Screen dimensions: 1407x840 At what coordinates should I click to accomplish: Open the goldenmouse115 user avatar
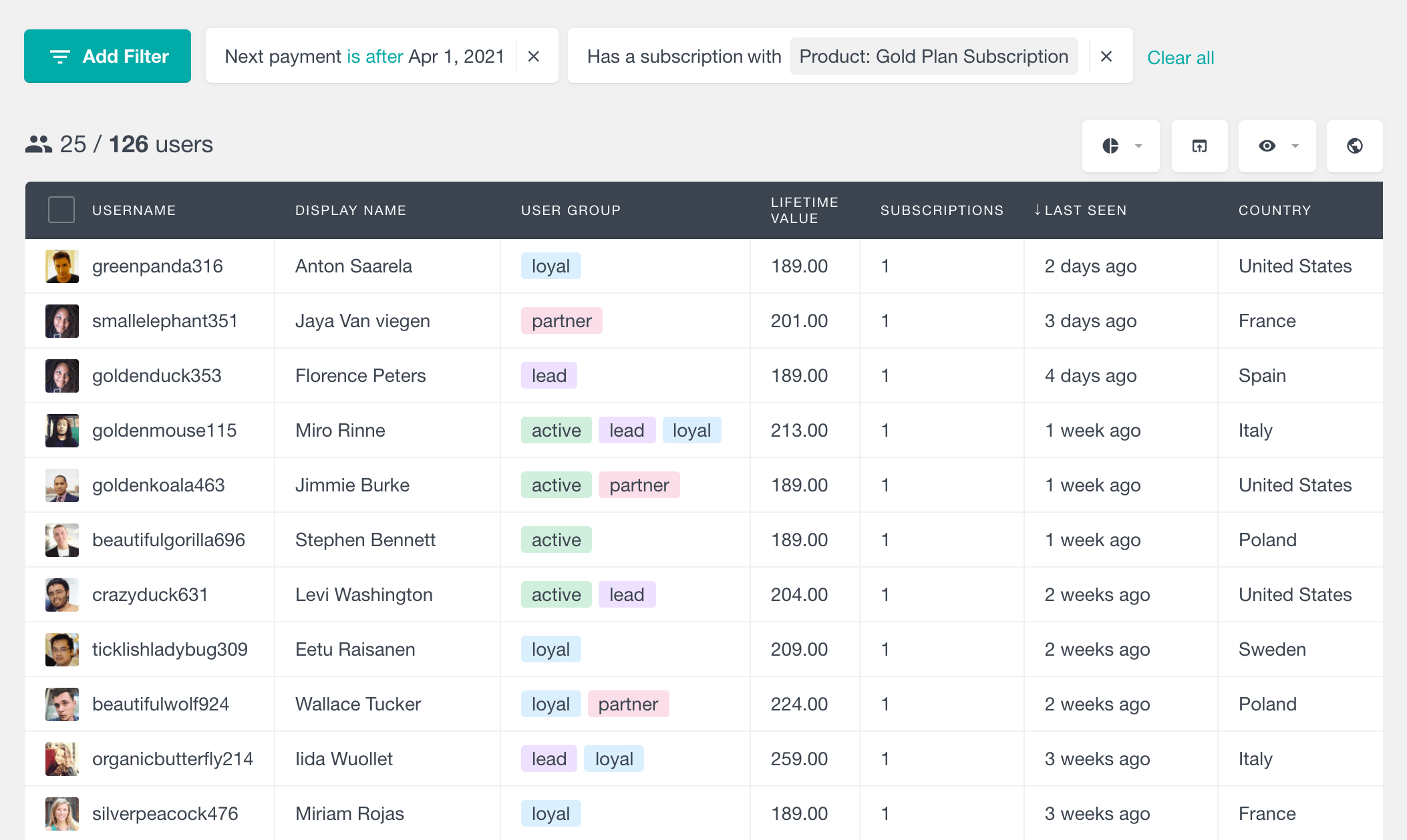pyautogui.click(x=62, y=431)
